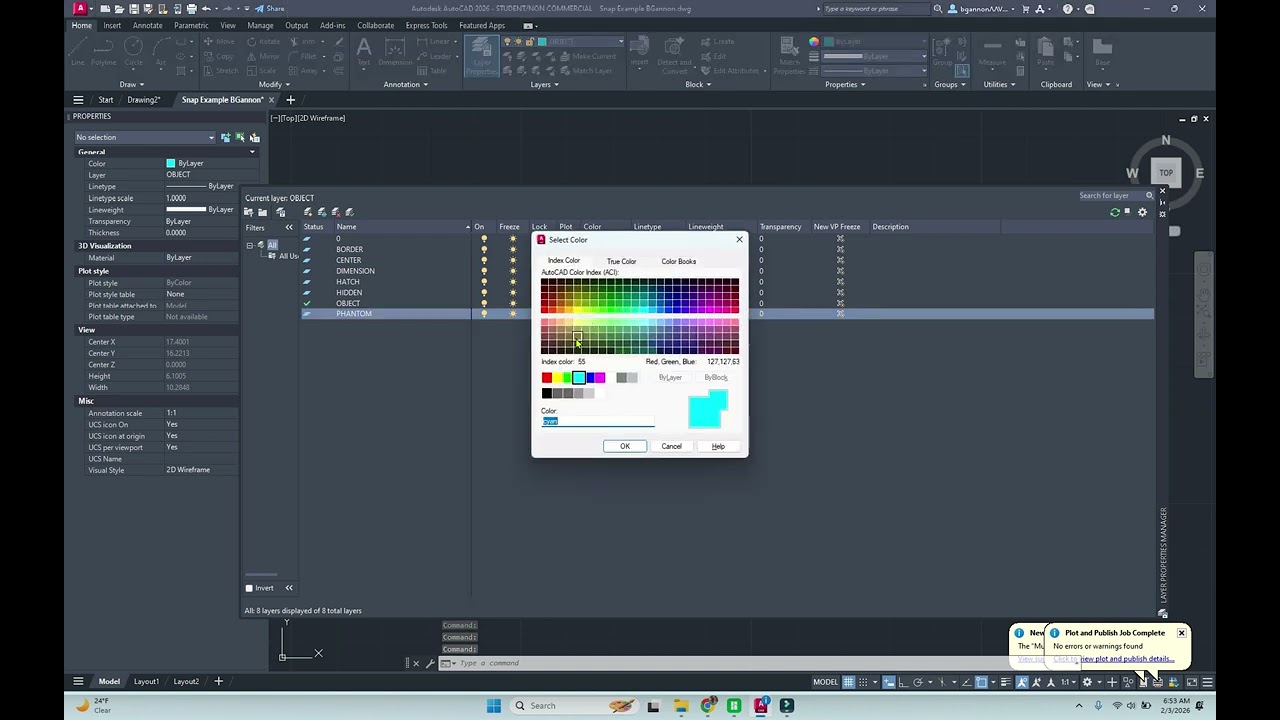Click the Text annotation tool in ribbon
The height and width of the screenshot is (720, 1280).
[364, 51]
